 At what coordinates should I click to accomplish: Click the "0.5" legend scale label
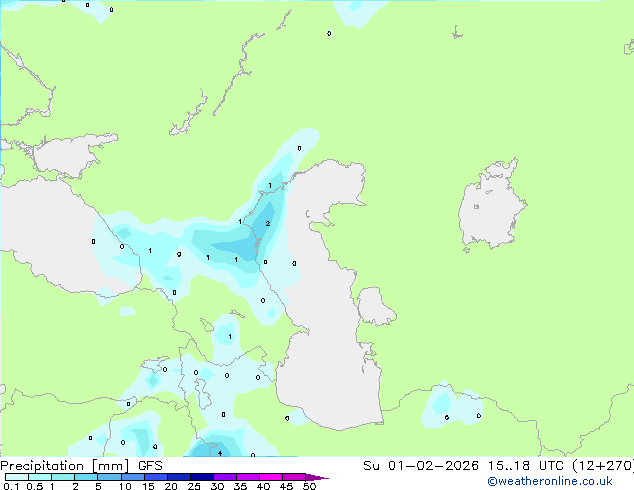point(34,486)
